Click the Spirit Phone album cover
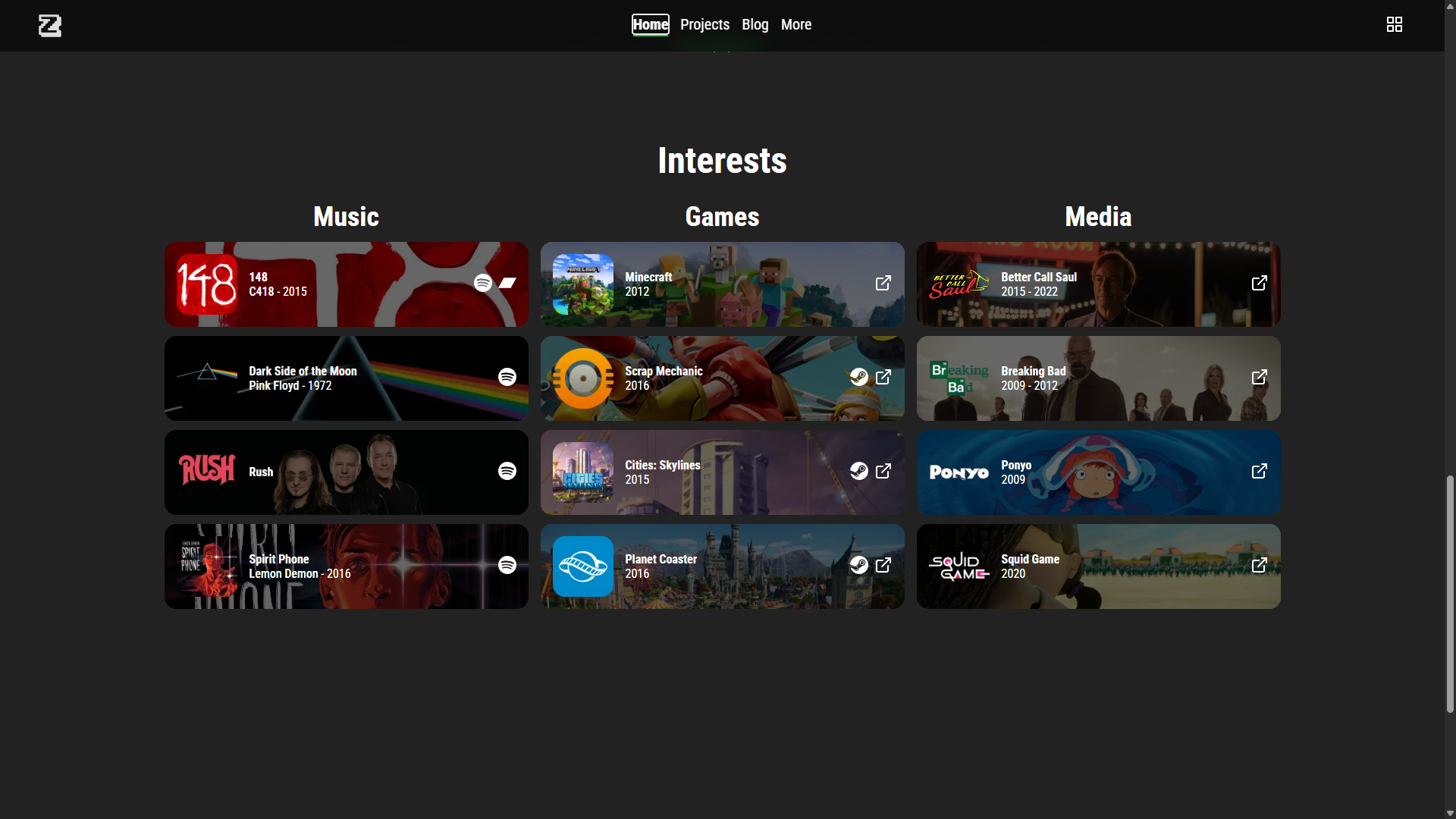Viewport: 1456px width, 819px height. coord(207,566)
